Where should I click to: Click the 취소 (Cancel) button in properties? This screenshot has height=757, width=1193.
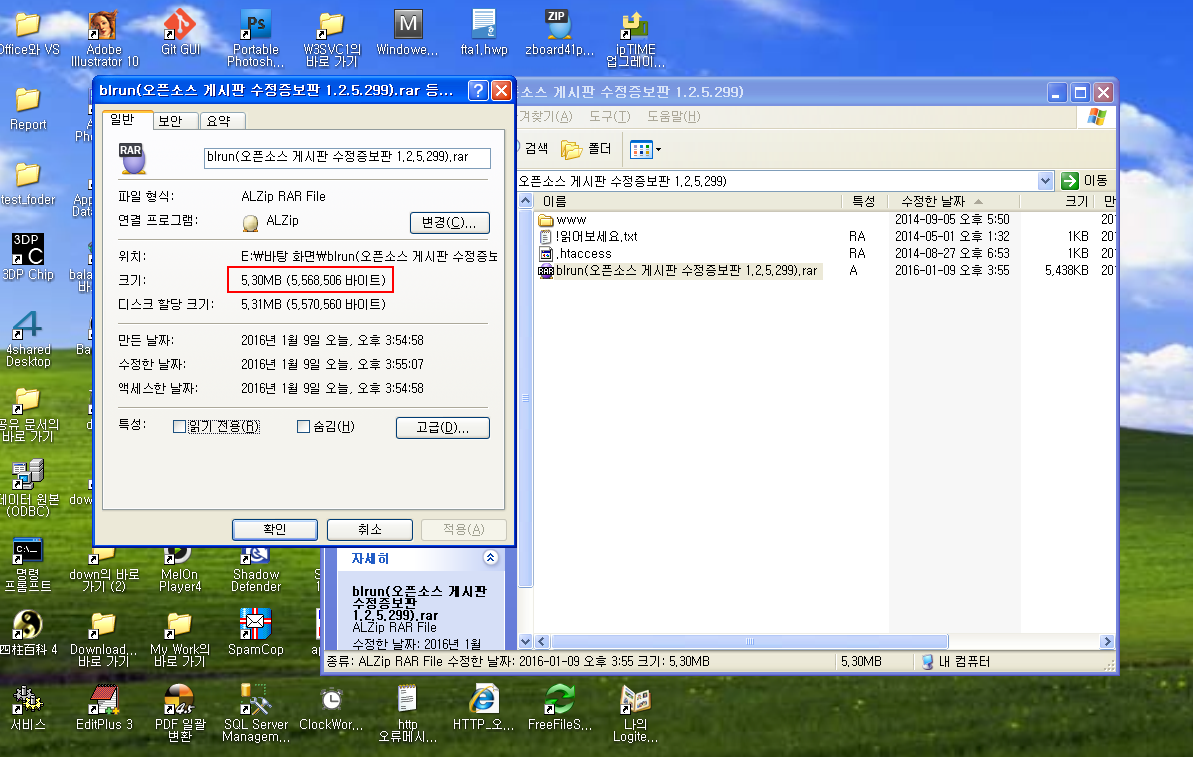[x=370, y=530]
